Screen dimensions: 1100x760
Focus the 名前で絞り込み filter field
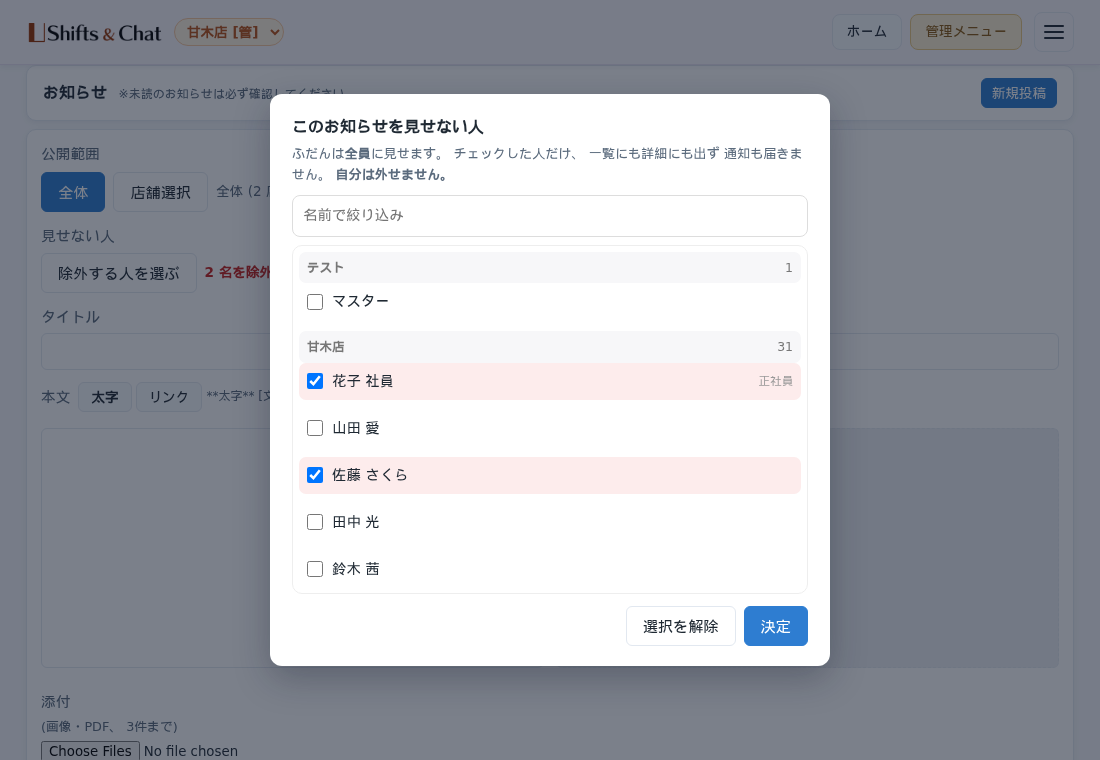[x=549, y=215]
